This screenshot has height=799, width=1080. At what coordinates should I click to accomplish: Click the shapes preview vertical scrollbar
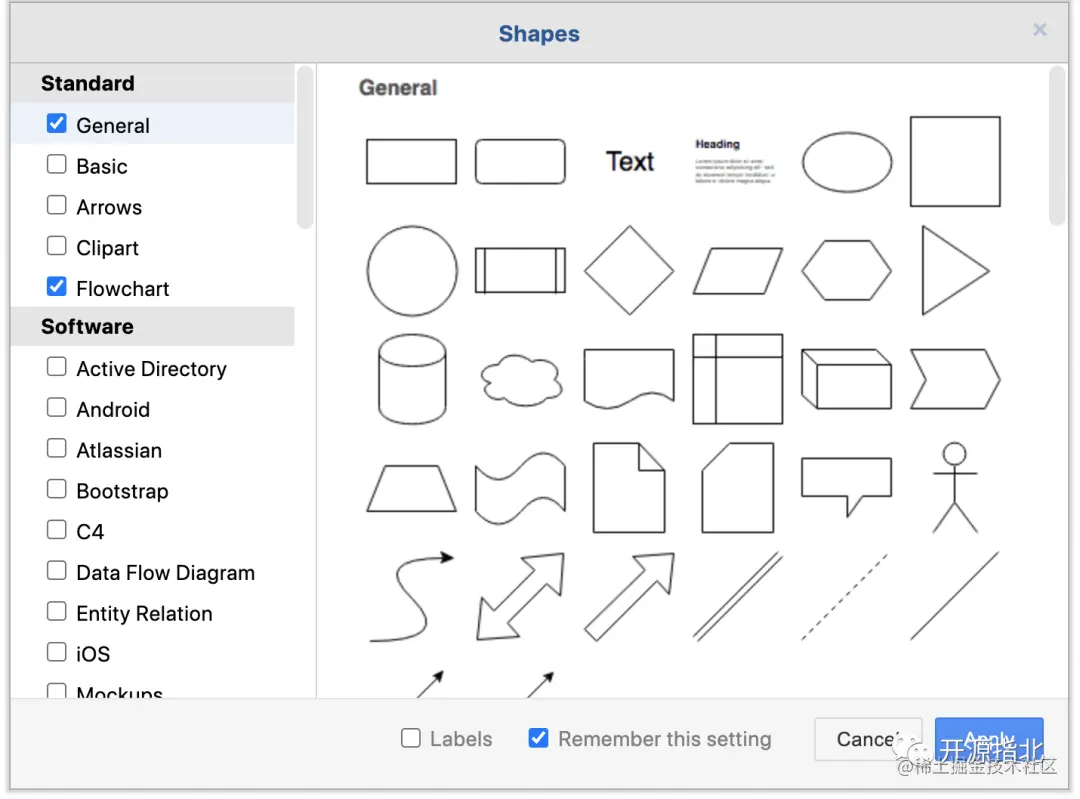click(x=1057, y=146)
